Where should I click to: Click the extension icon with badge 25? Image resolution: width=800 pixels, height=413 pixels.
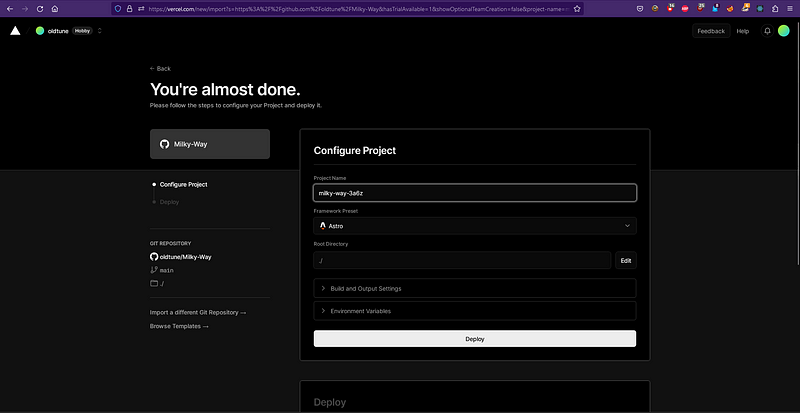[x=700, y=8]
